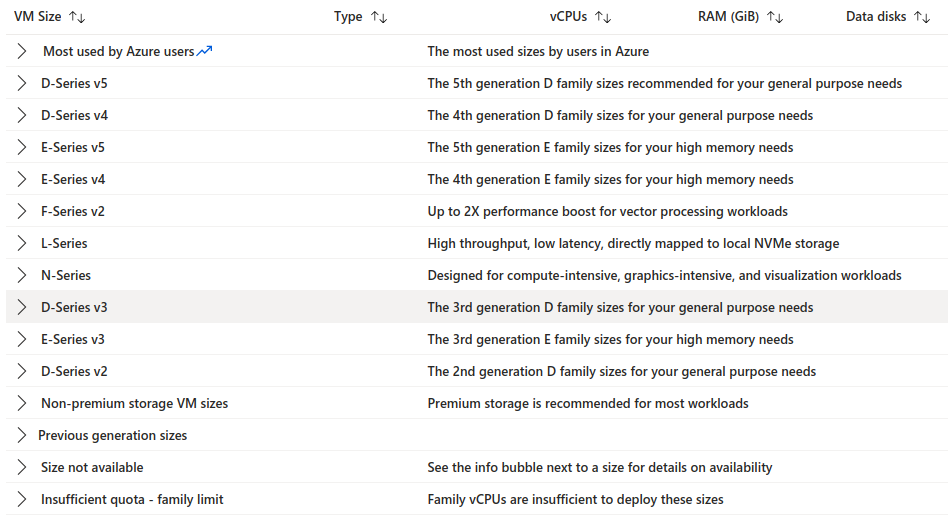948x523 pixels.
Task: Select the 'D-Series v3' row label
Action: [74, 308]
